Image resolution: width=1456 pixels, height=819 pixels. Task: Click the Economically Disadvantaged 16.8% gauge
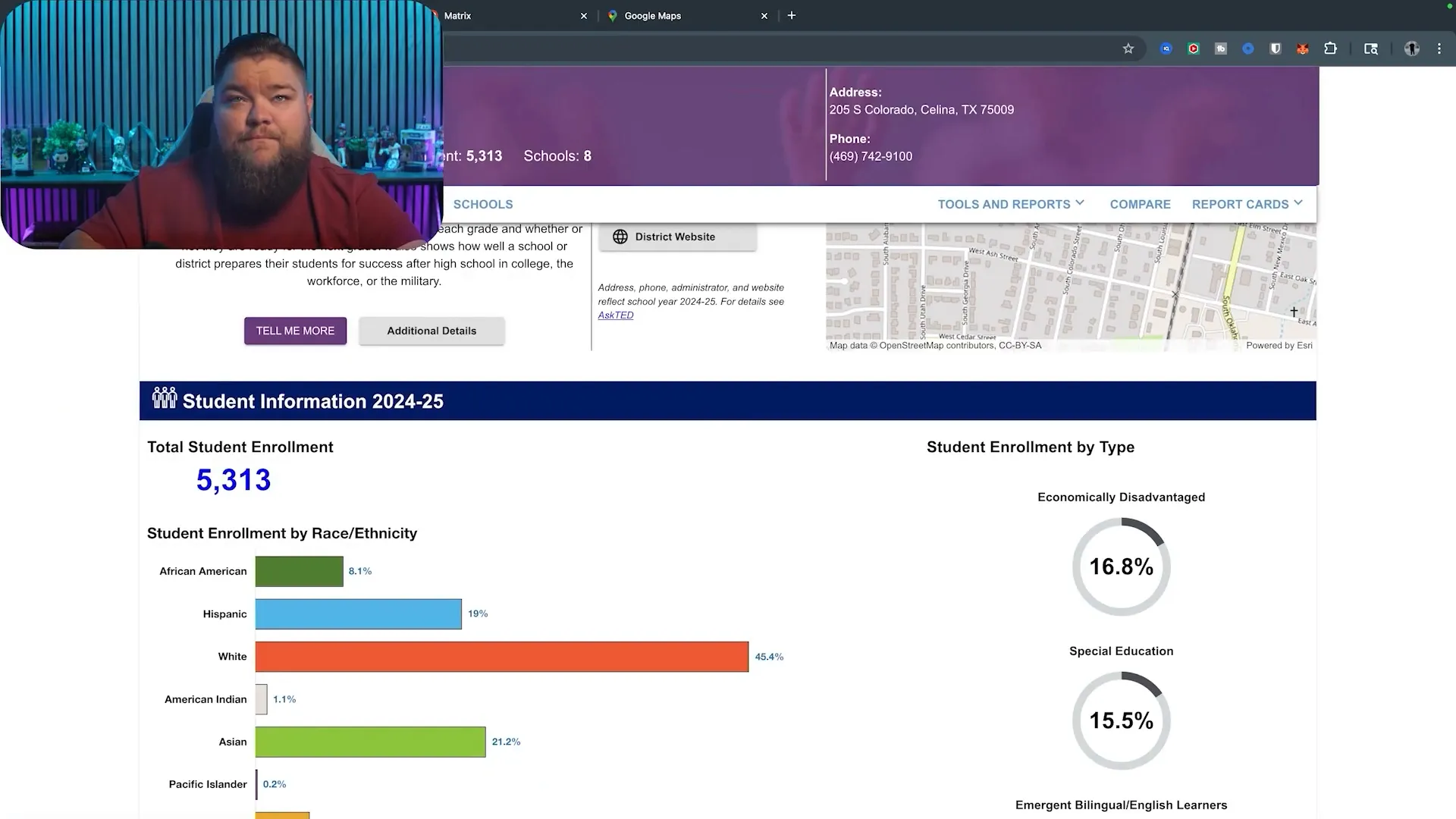point(1122,566)
